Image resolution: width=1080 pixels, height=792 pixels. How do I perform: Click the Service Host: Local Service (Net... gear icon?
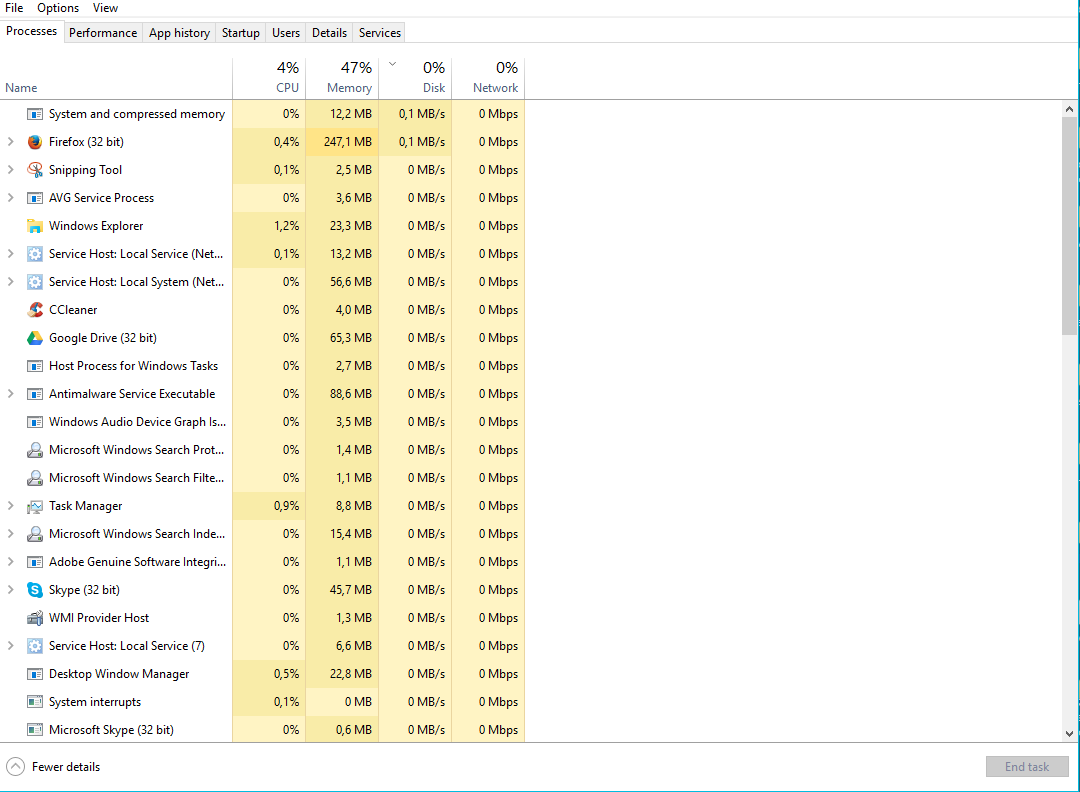pyautogui.click(x=34, y=254)
